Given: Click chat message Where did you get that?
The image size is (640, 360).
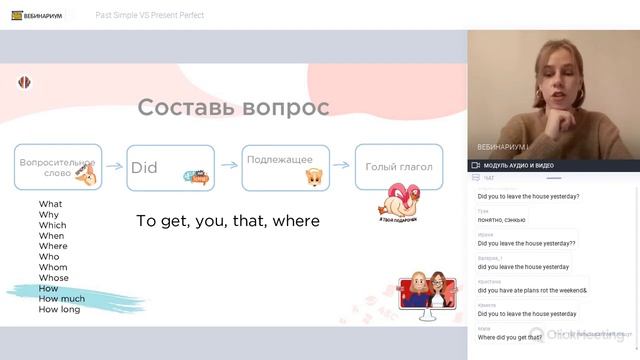Looking at the screenshot, I should tap(510, 337).
